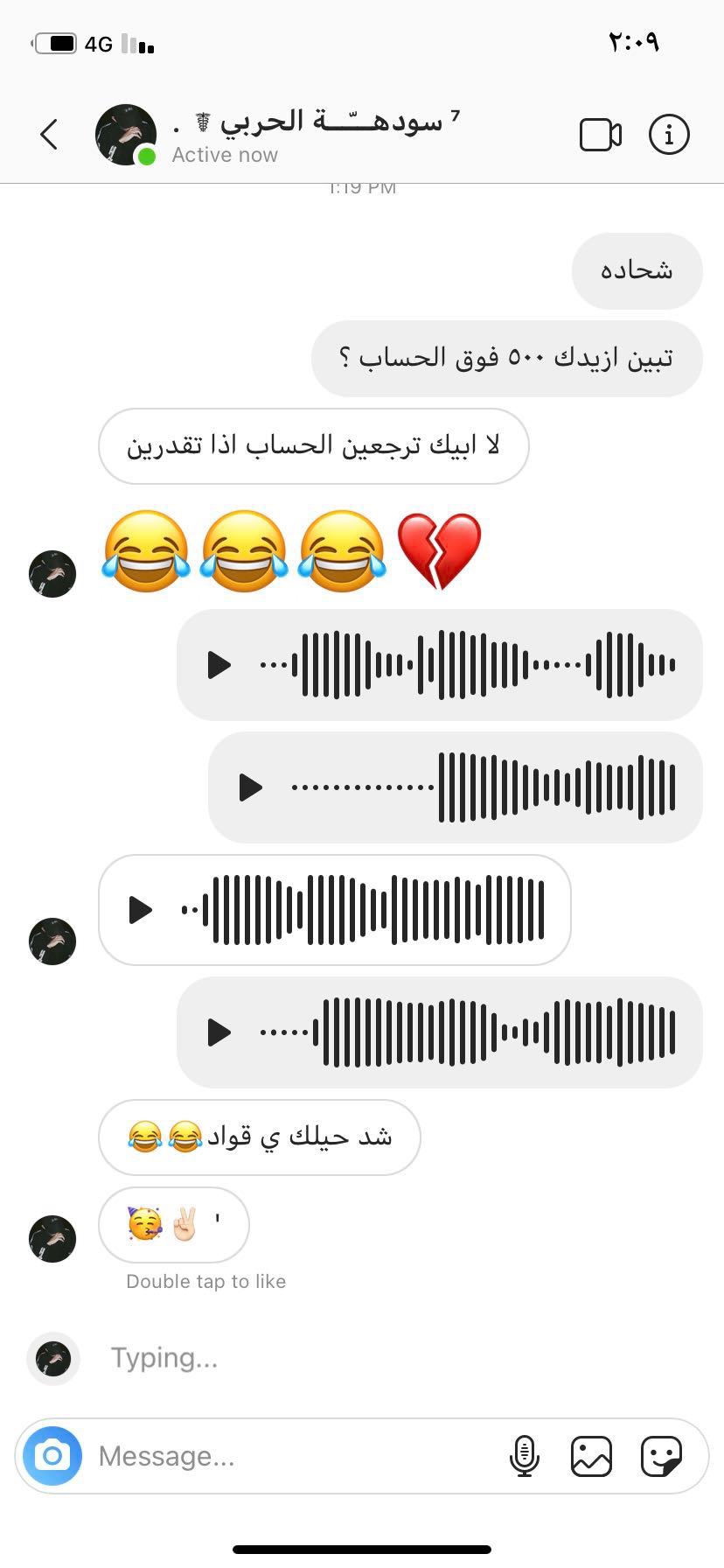
Task: Seek in first voice message waveform
Action: click(x=468, y=665)
